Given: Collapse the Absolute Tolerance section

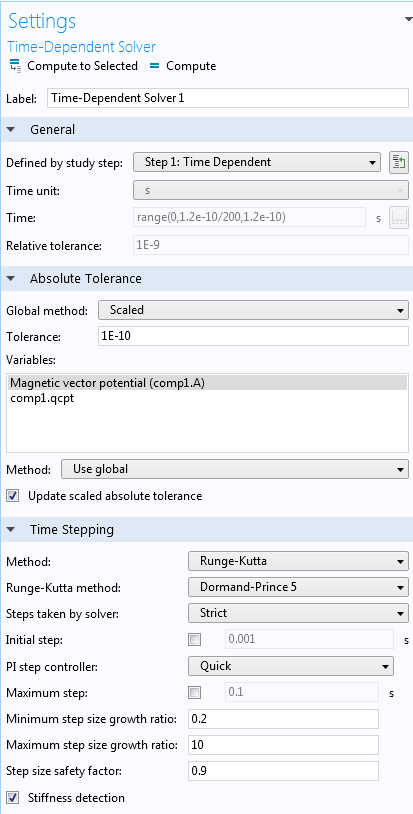Looking at the screenshot, I should 11,279.
